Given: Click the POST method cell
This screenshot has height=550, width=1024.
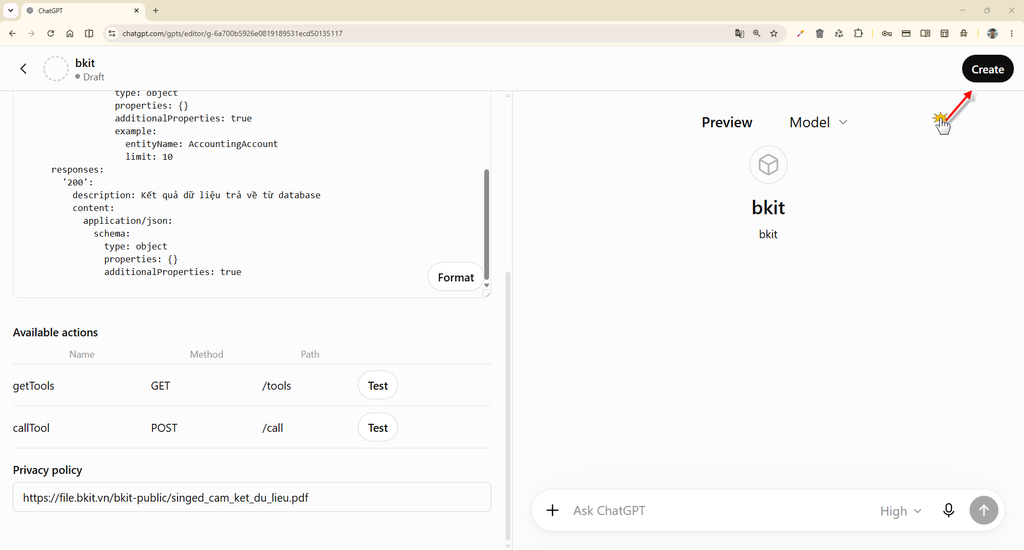Looking at the screenshot, I should [x=164, y=427].
